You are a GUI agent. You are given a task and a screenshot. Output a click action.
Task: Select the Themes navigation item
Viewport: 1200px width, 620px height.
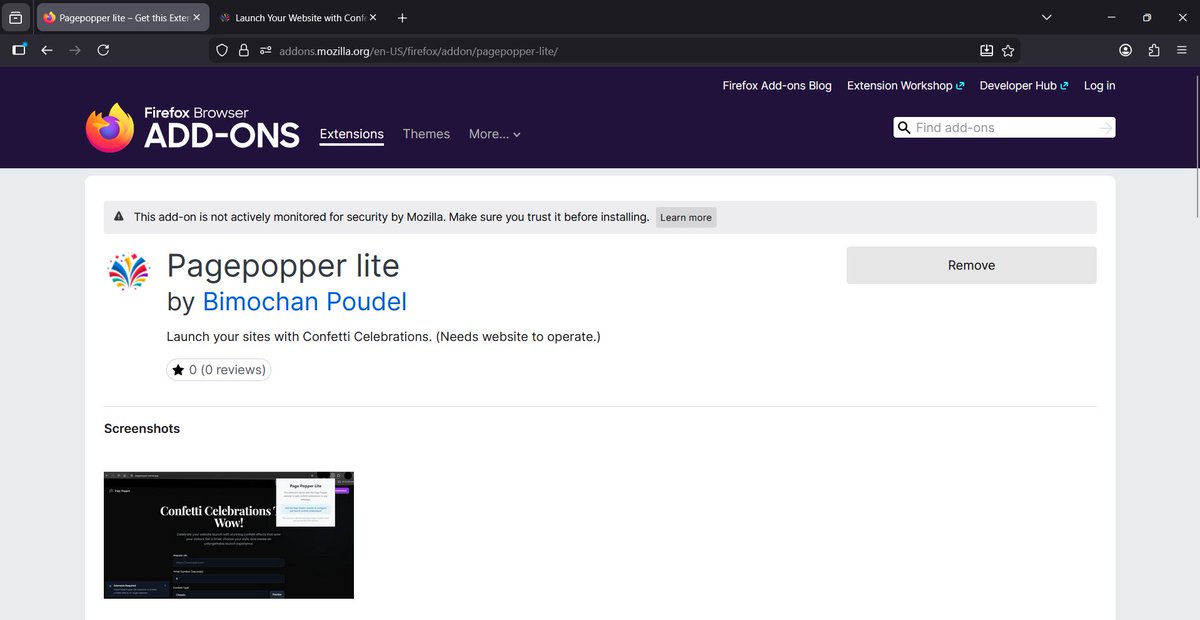pyautogui.click(x=426, y=134)
